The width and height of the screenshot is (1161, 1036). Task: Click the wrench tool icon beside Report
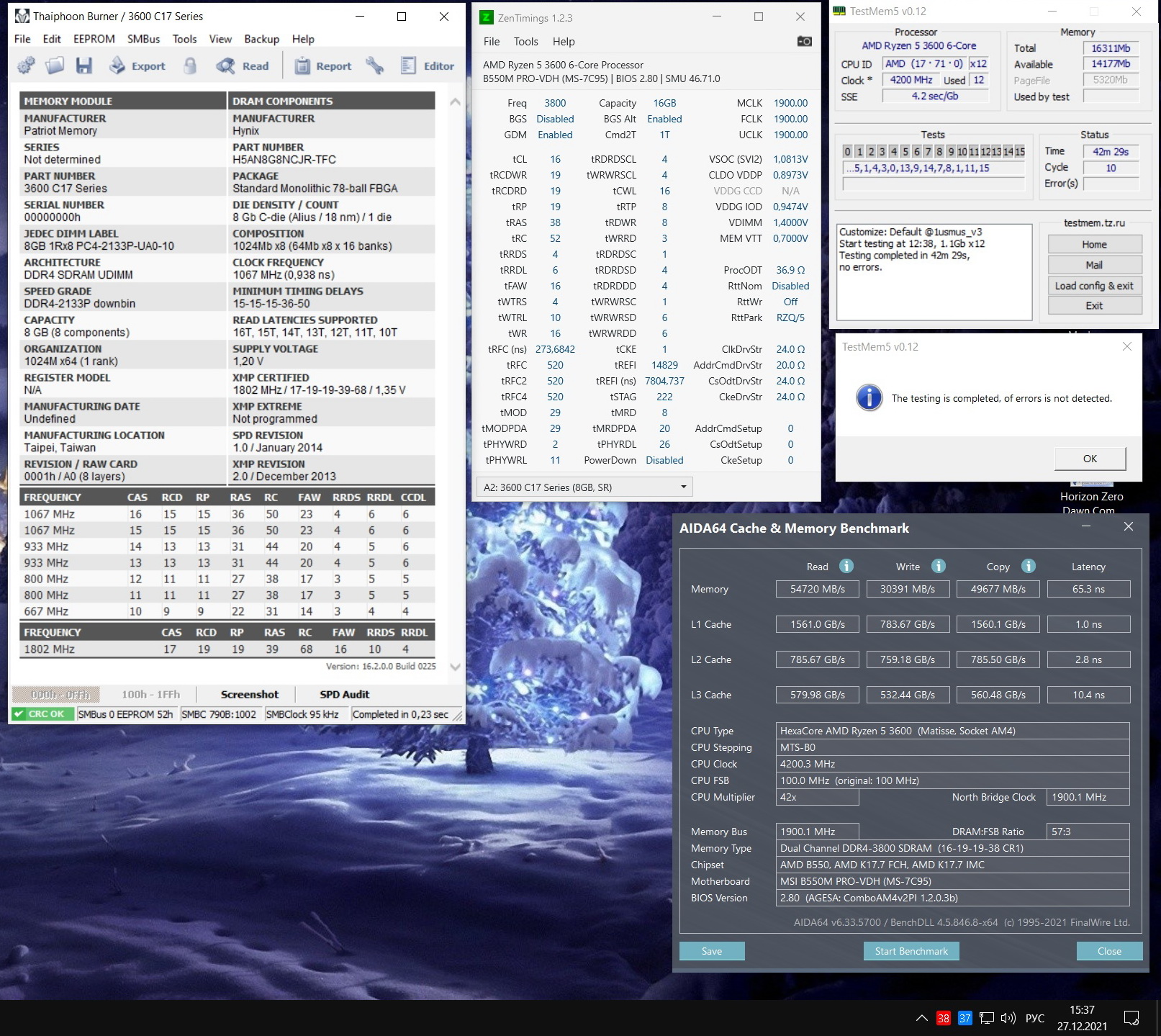[374, 66]
